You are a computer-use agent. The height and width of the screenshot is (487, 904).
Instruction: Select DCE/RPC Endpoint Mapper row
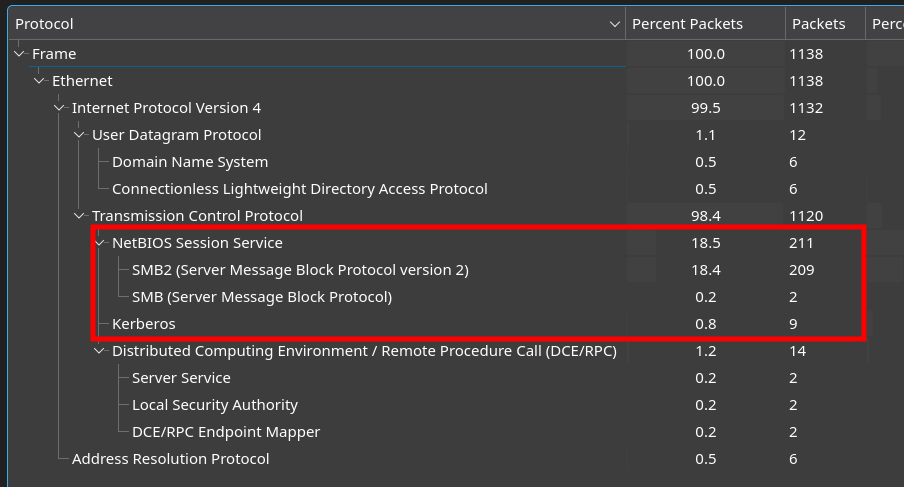coord(226,432)
